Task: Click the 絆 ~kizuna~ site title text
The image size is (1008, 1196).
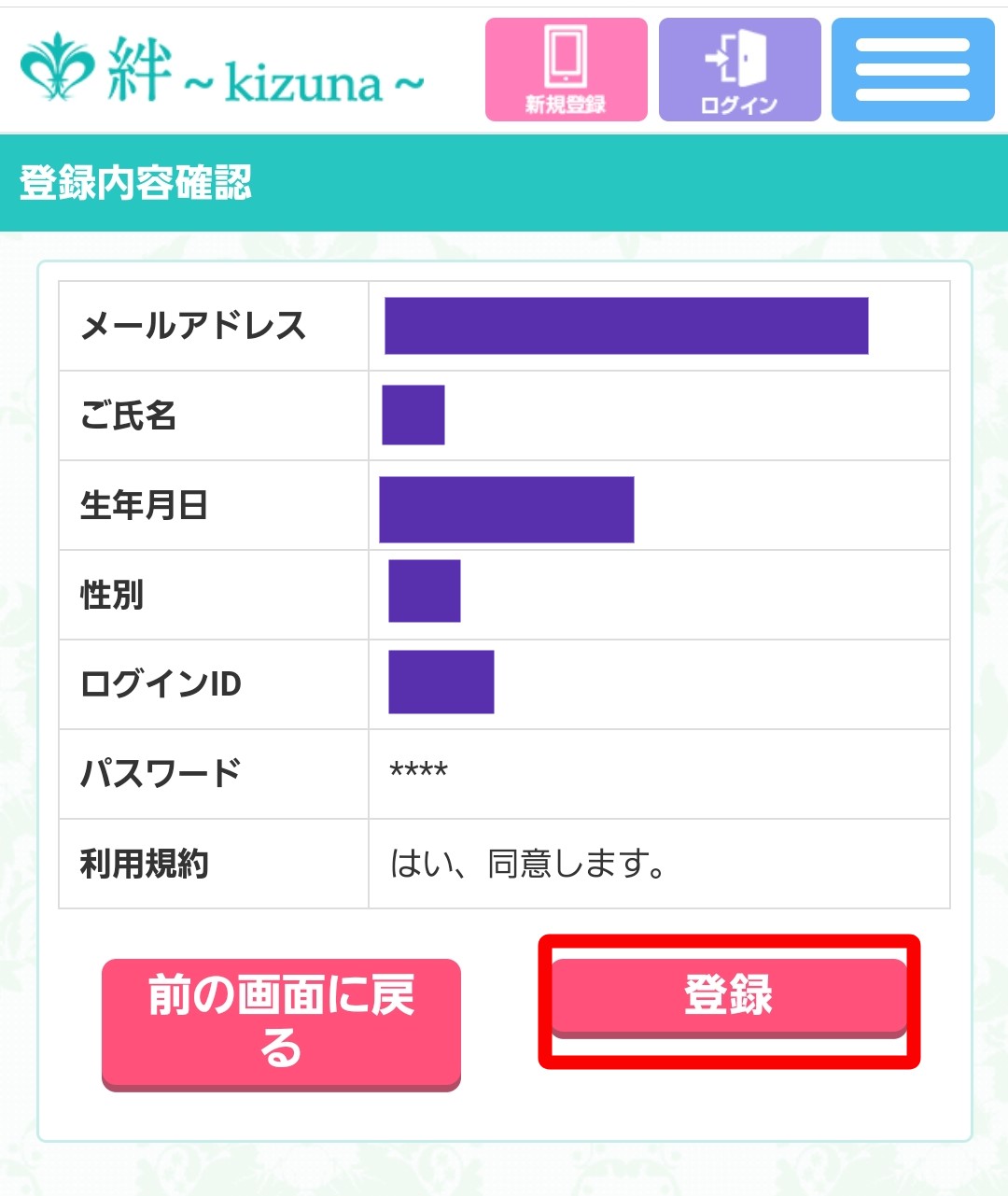Action: click(x=266, y=73)
